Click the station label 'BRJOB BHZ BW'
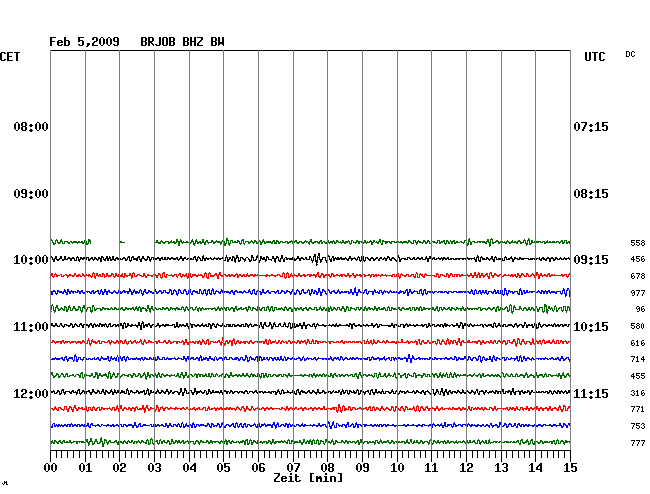Viewport: 650px width, 494px height. [x=182, y=42]
